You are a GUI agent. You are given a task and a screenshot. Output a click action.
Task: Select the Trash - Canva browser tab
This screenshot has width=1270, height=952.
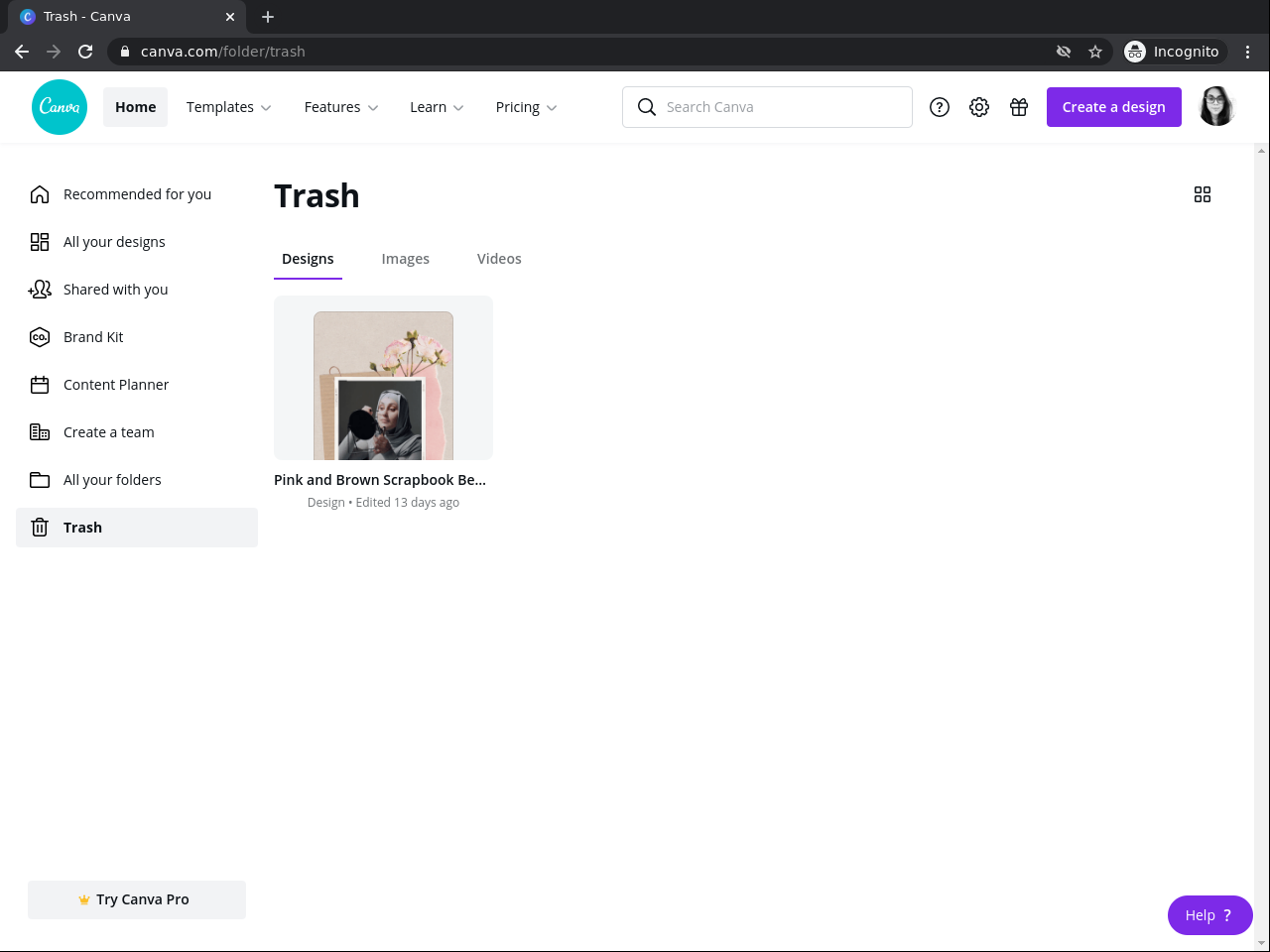point(128,17)
